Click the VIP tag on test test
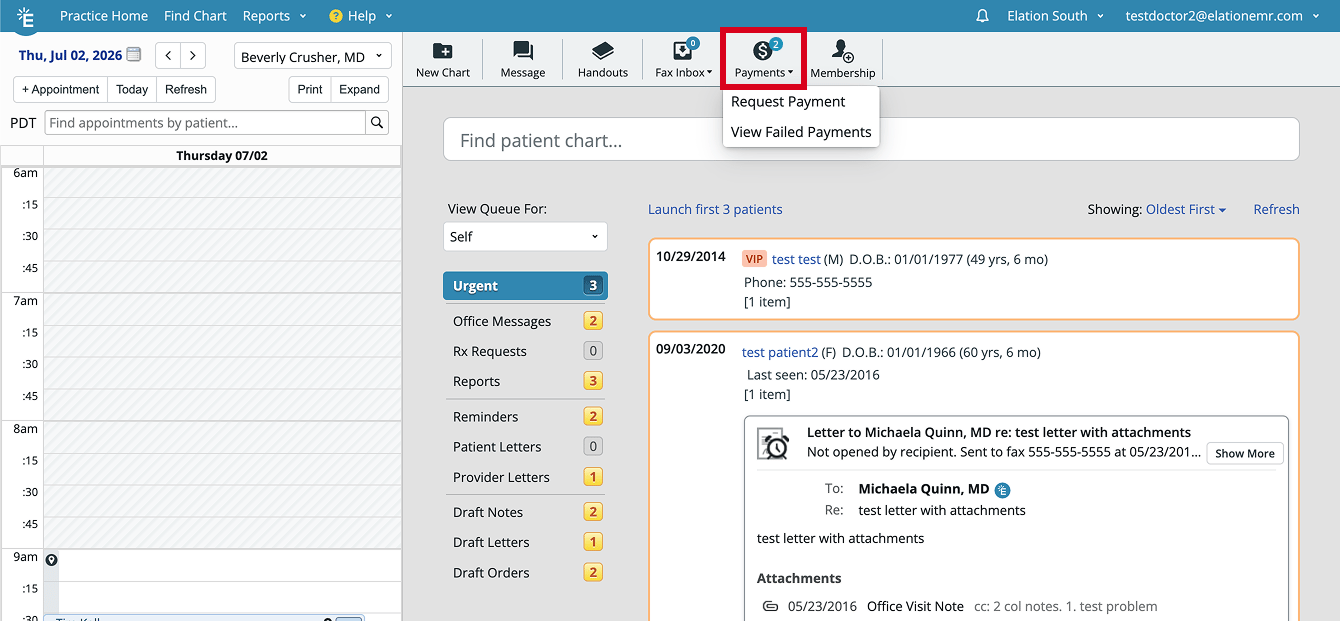1340x621 pixels. click(x=754, y=259)
